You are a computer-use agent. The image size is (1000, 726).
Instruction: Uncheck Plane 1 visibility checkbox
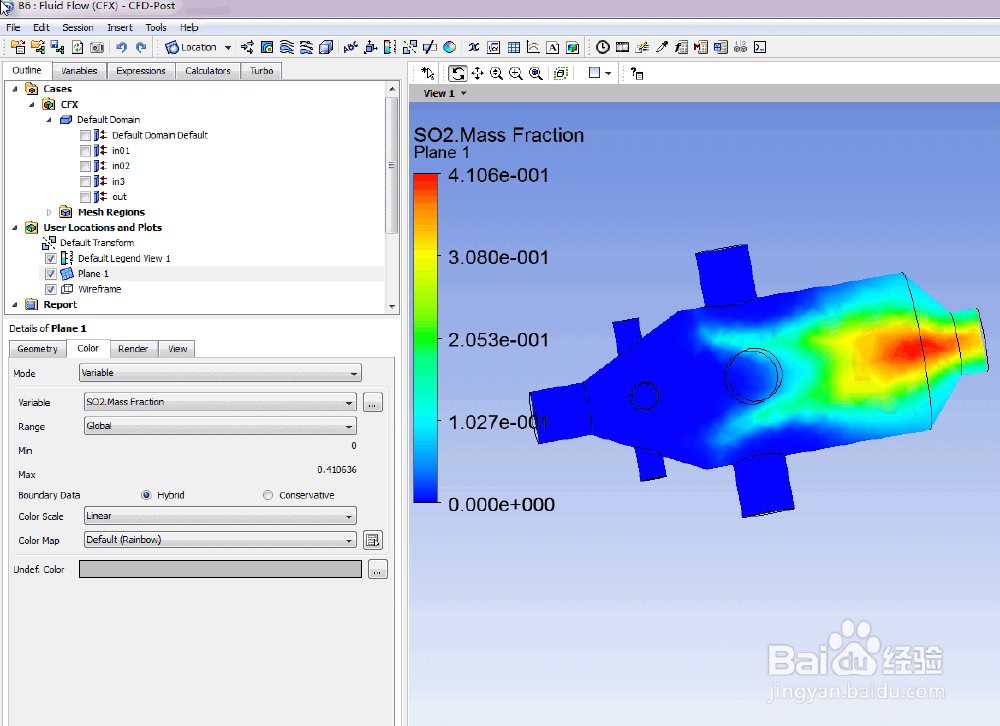pyautogui.click(x=51, y=274)
